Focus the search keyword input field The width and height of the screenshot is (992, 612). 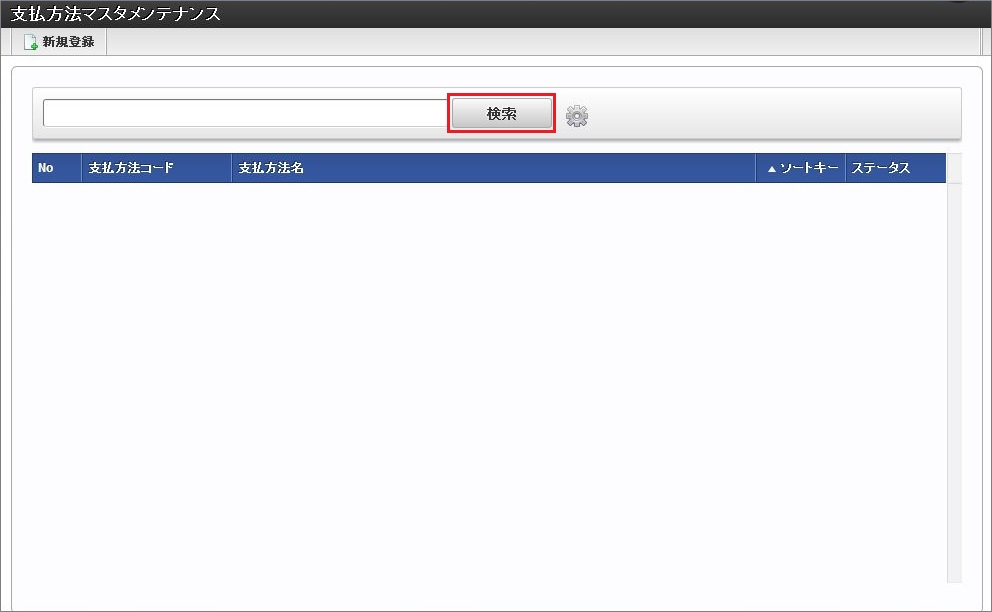point(247,113)
